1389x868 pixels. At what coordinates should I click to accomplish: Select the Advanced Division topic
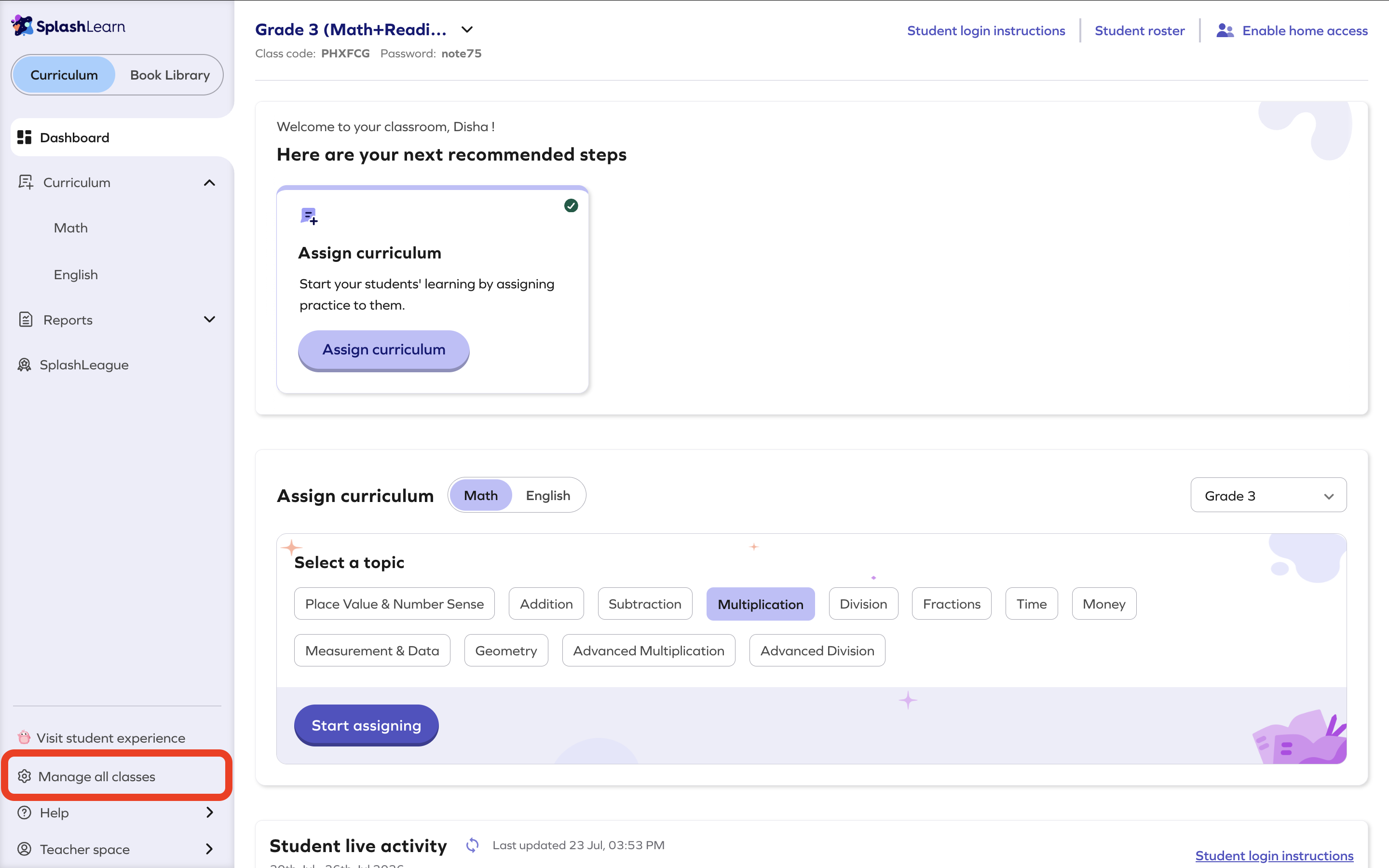(817, 651)
